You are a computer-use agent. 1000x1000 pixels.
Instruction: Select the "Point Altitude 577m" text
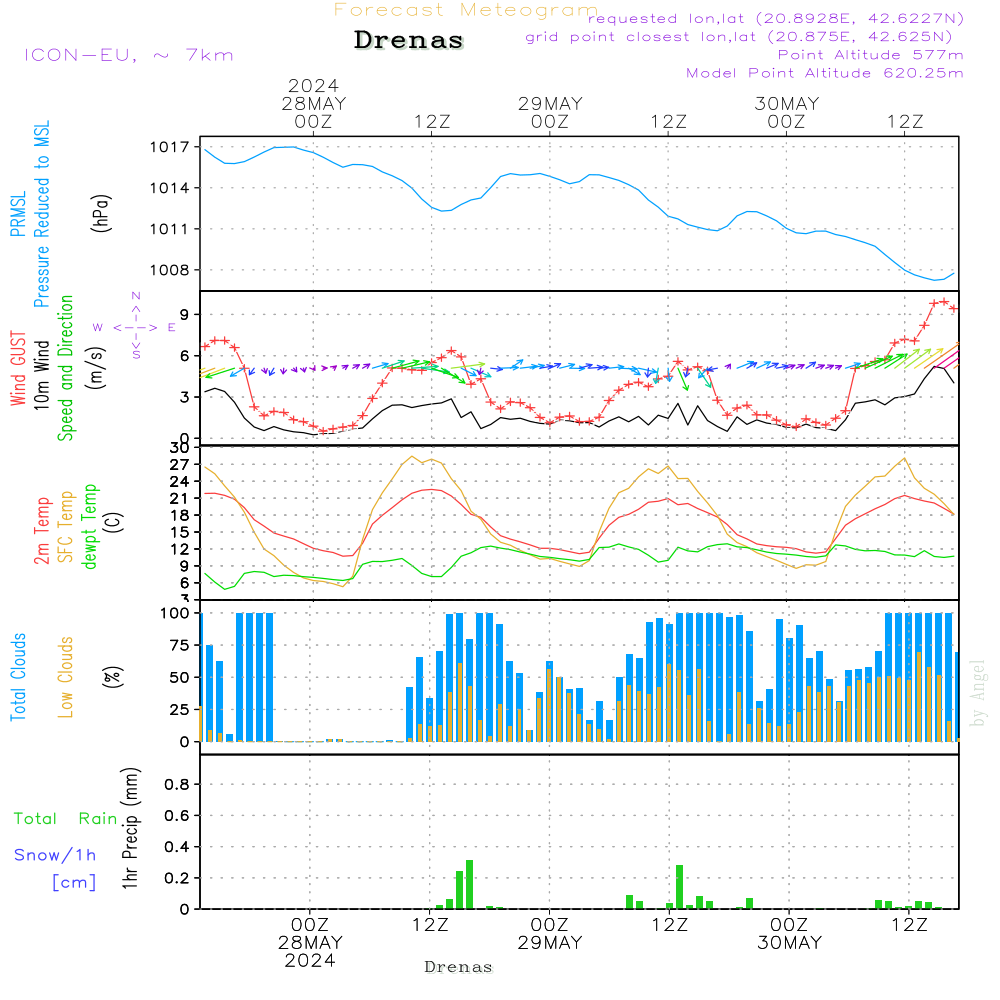[870, 55]
